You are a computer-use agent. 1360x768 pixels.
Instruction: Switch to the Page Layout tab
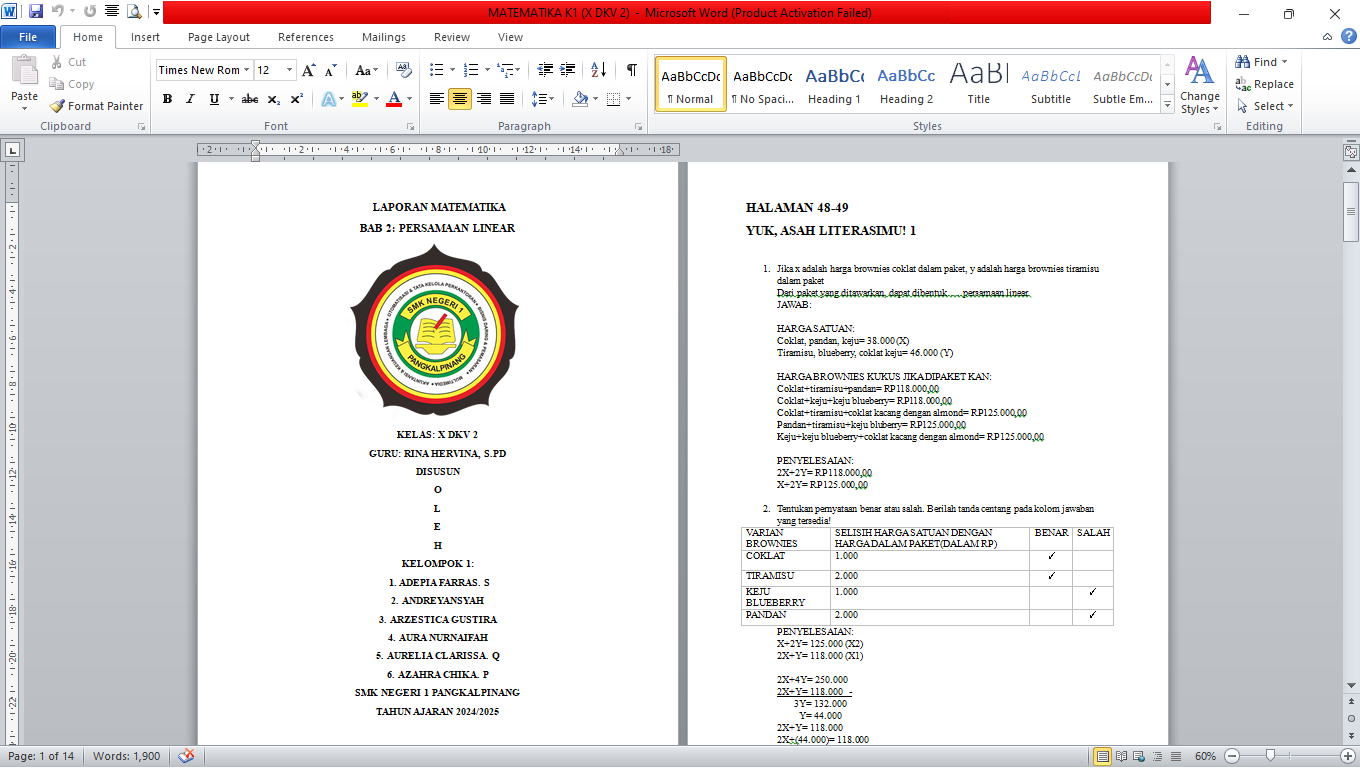[219, 37]
